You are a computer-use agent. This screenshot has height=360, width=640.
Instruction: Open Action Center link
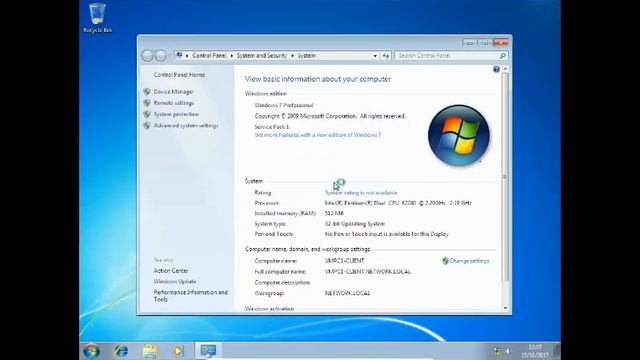171,271
